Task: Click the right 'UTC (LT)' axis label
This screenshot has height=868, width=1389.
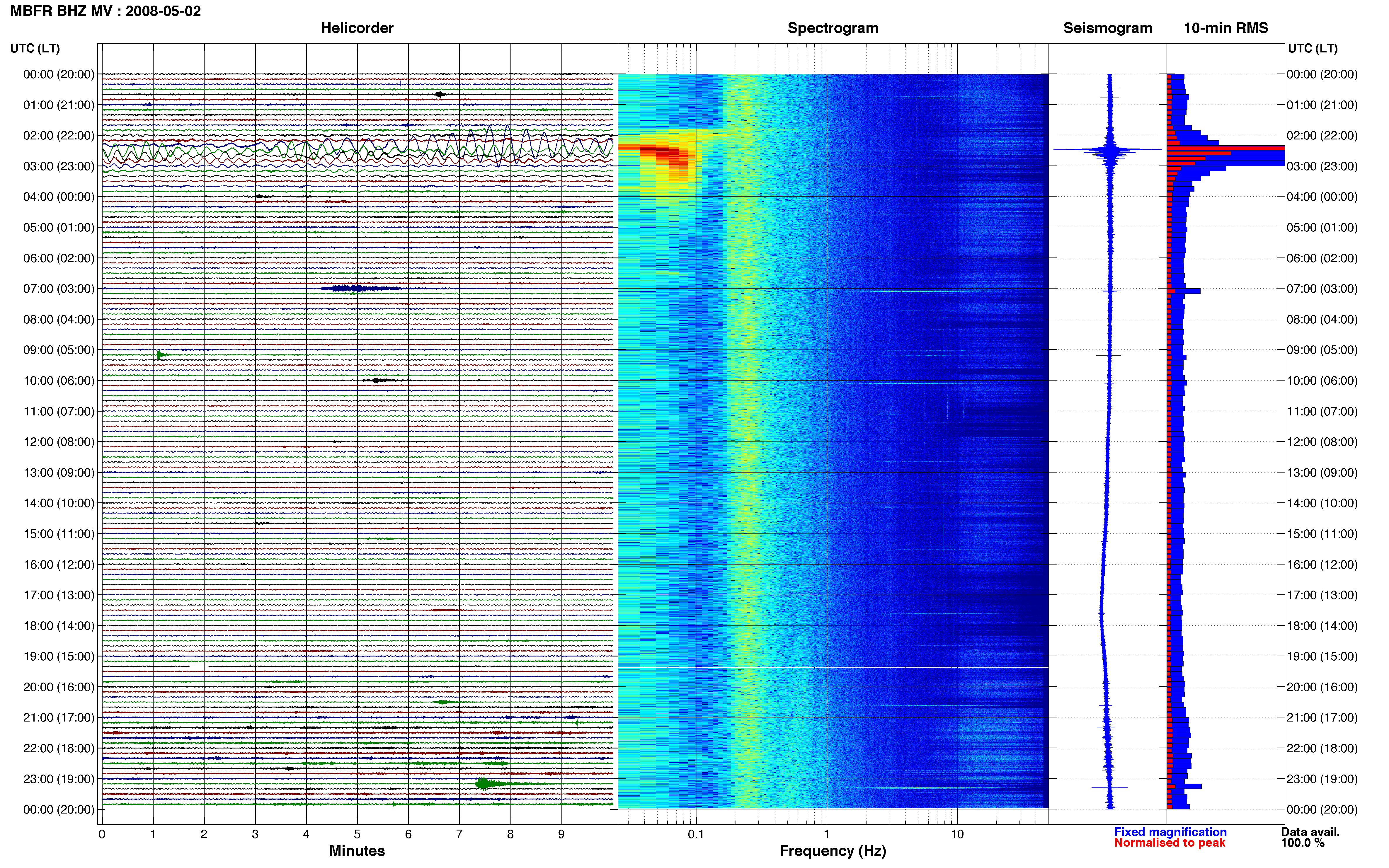Action: (1313, 48)
